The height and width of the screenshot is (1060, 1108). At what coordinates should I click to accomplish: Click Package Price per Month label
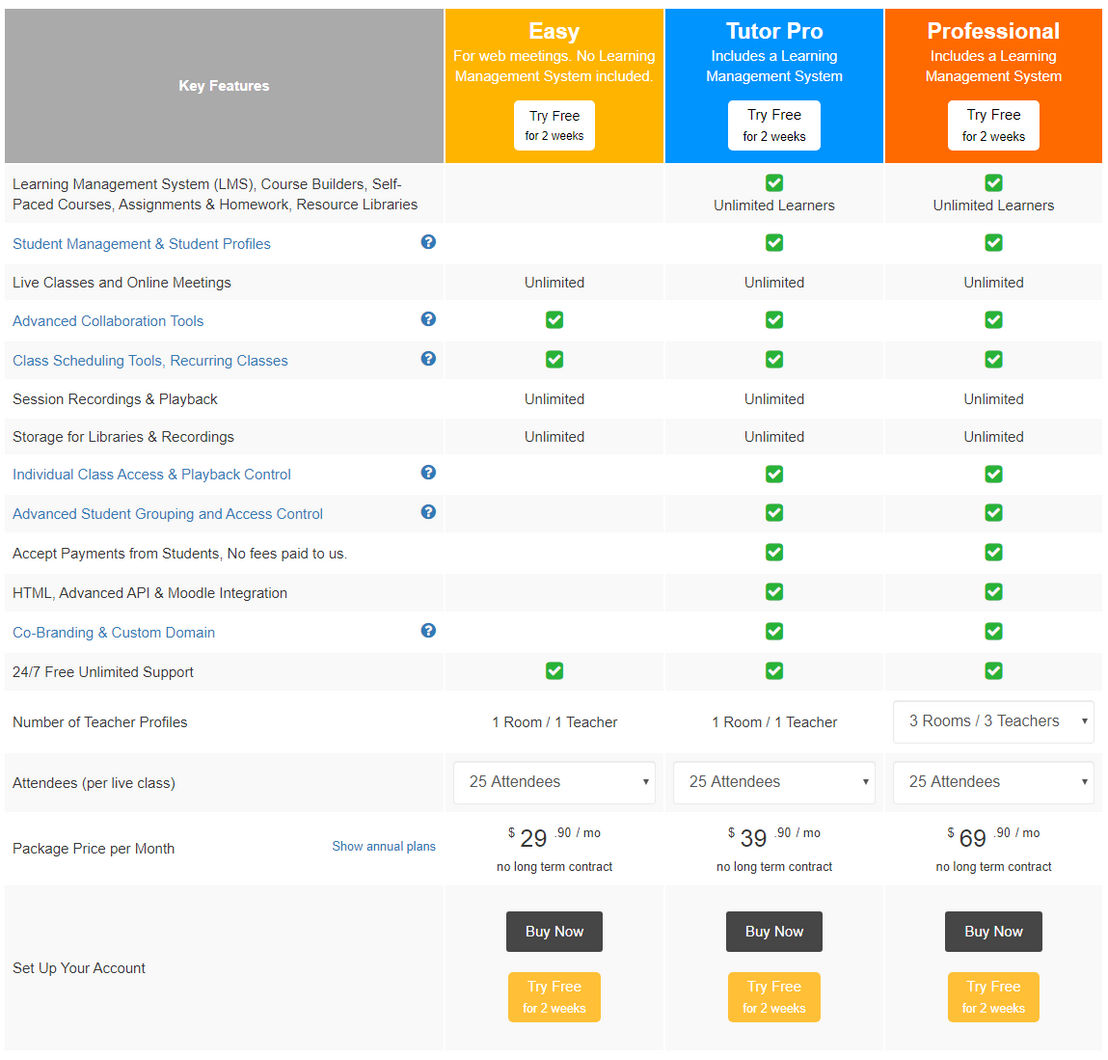(93, 849)
